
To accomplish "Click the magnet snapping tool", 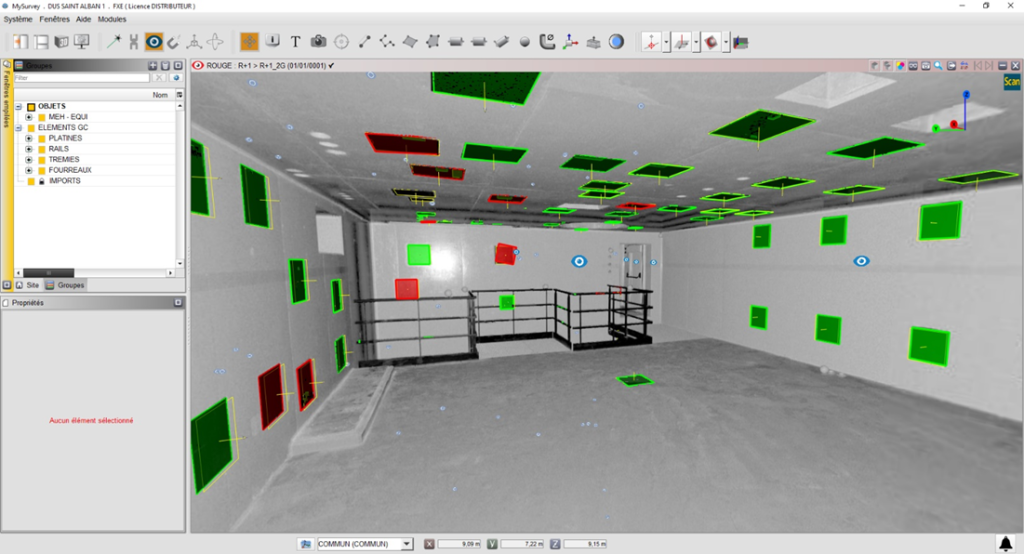I will point(174,42).
